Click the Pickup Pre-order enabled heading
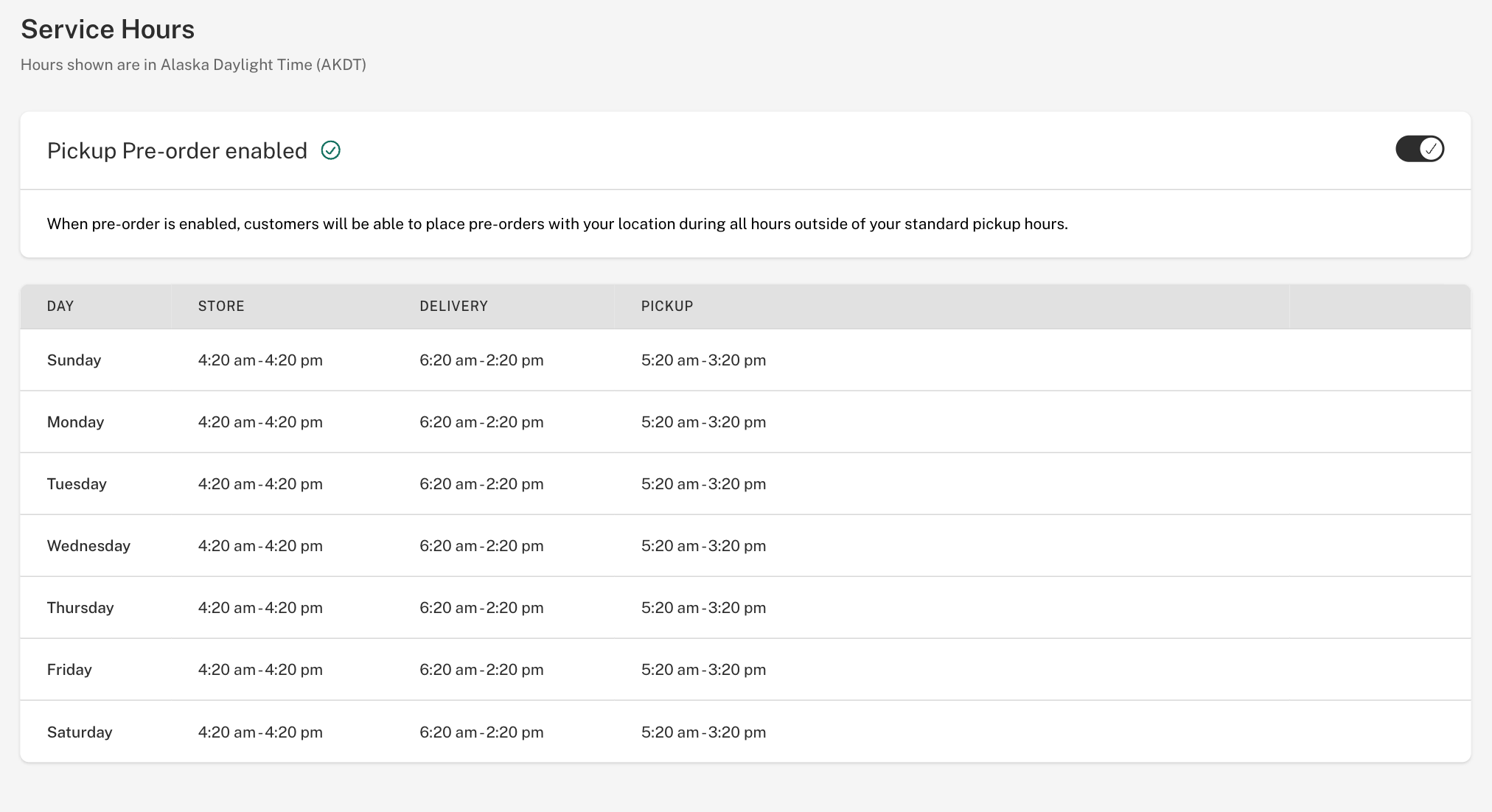The image size is (1492, 812). 177,150
